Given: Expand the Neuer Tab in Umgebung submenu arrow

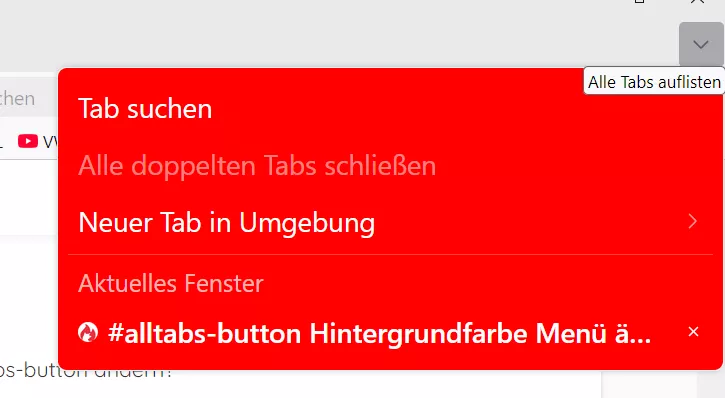Looking at the screenshot, I should click(x=692, y=221).
